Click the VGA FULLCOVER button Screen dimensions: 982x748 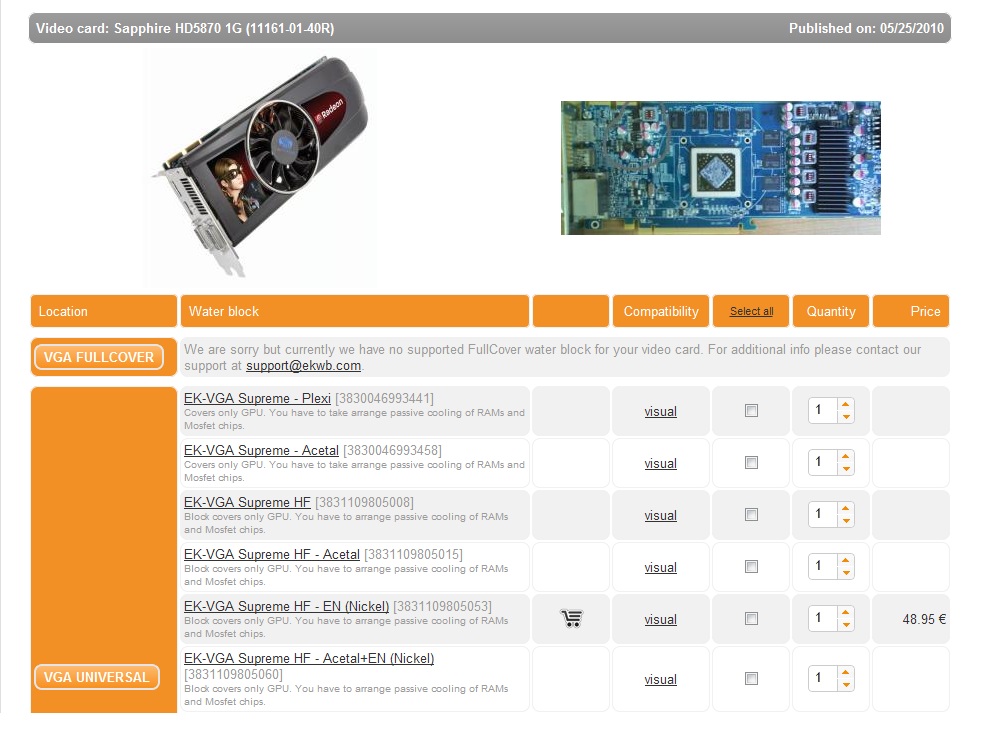click(99, 357)
